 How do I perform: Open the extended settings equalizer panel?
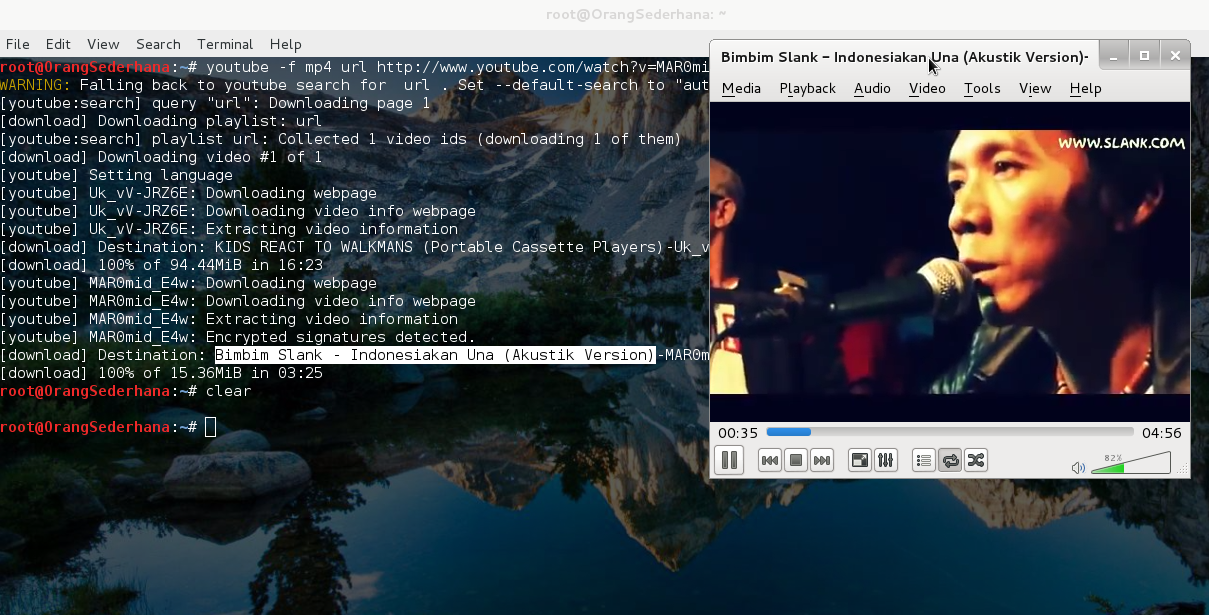pos(886,460)
